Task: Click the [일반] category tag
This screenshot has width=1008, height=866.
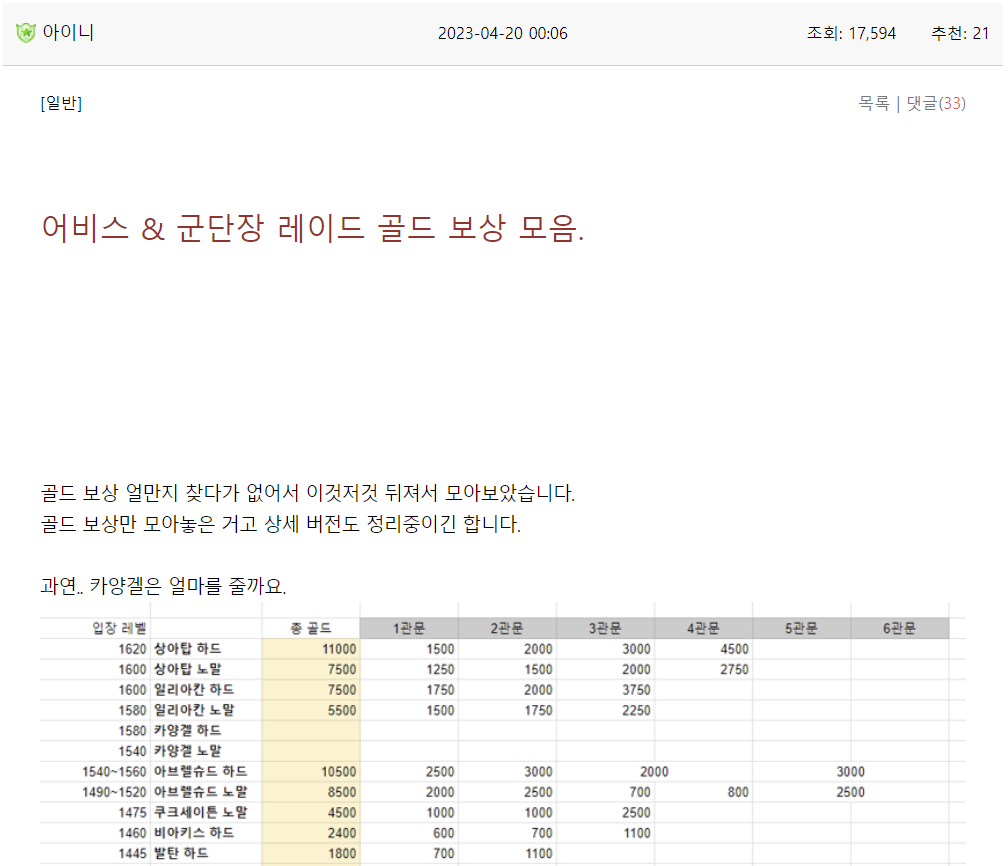Action: tap(61, 103)
